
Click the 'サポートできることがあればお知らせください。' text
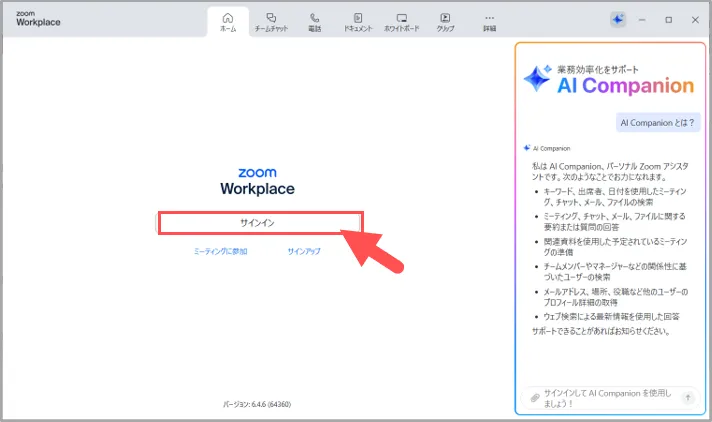pyautogui.click(x=601, y=331)
